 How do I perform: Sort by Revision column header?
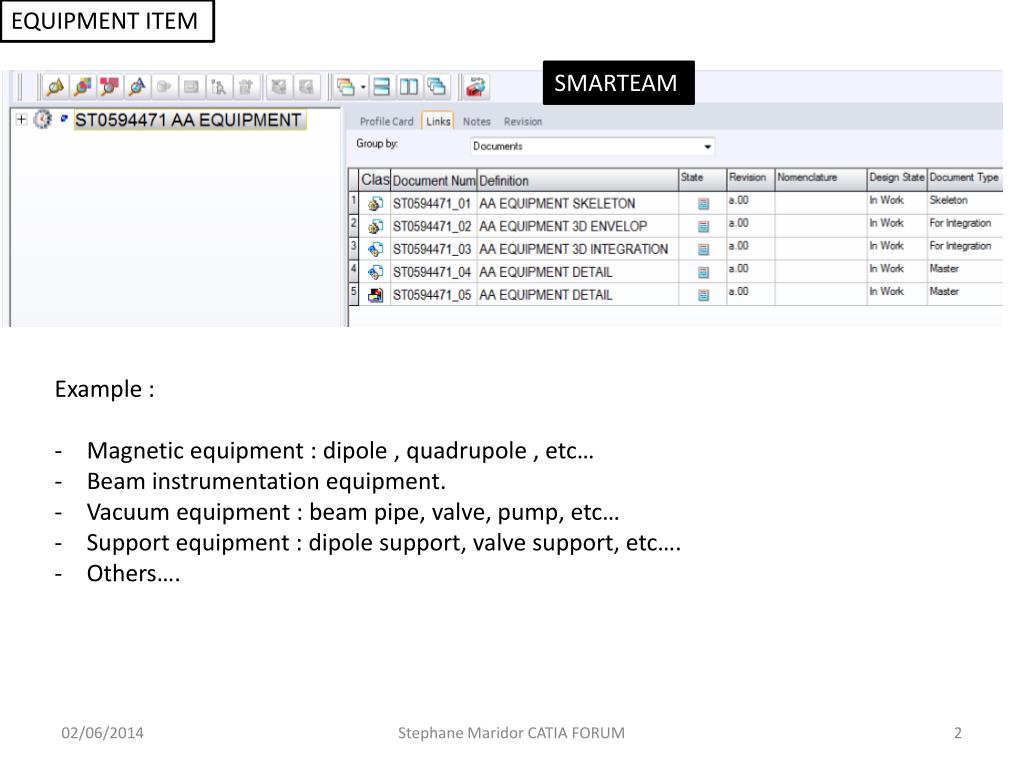coord(751,180)
